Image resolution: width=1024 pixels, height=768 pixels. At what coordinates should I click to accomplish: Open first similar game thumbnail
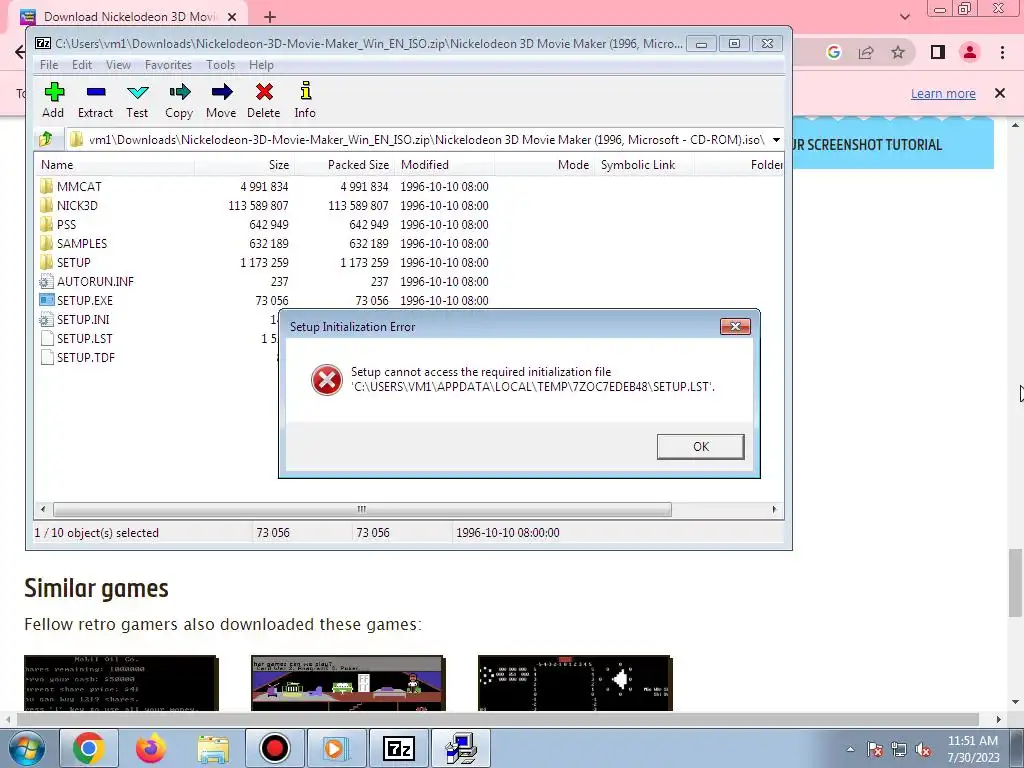[121, 683]
